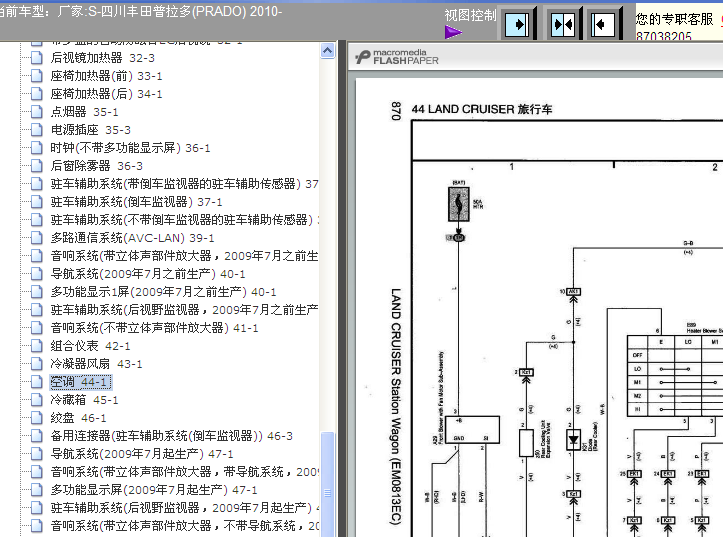Click the vehicle model header 四川丰田普拉多(PRADO) 2010-
The image size is (723, 537).
191,11
